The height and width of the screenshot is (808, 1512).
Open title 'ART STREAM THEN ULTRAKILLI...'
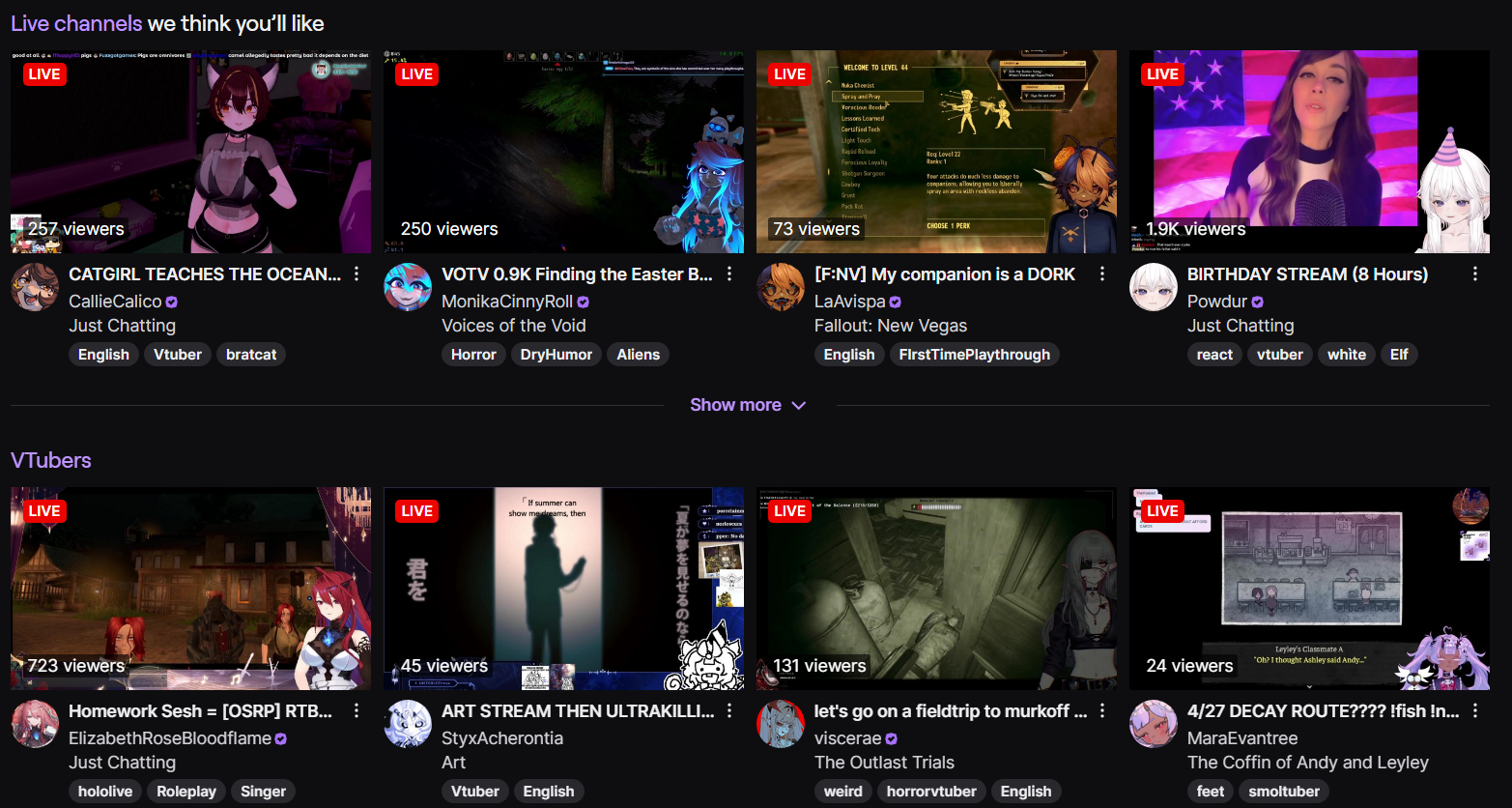tap(578, 711)
